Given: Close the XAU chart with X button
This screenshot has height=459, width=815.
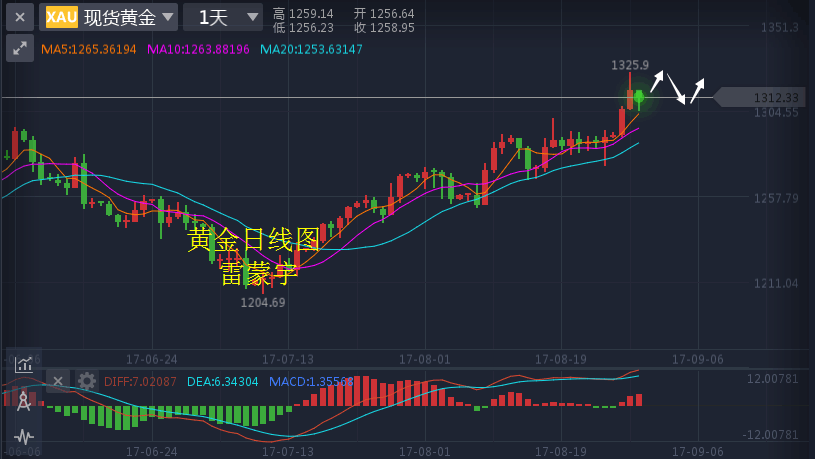Looking at the screenshot, I should (19, 17).
